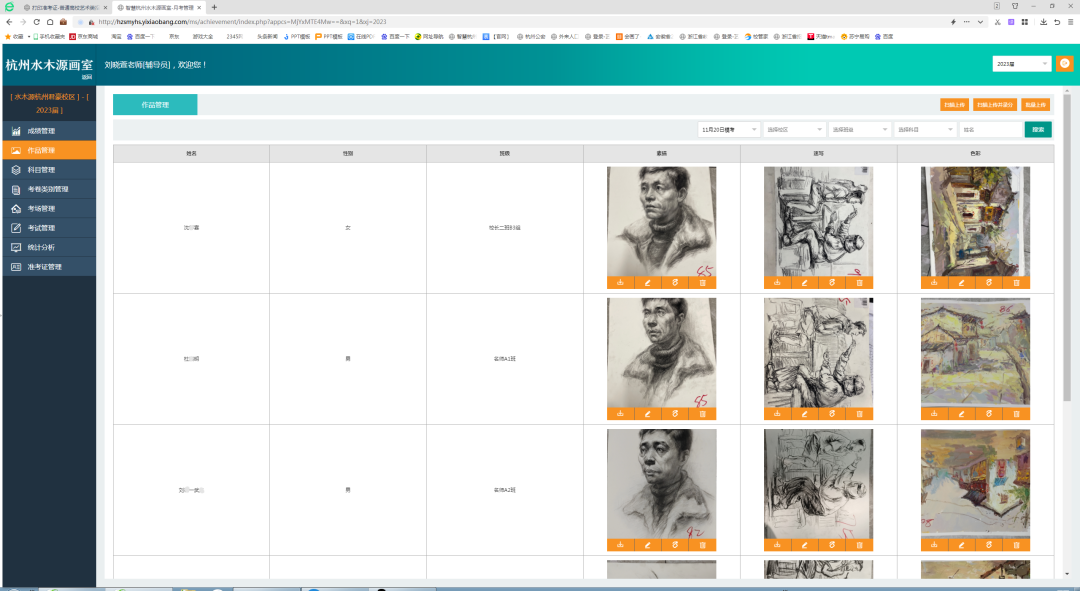Open the 11月20日模考 exam dropdown
Image resolution: width=1080 pixels, height=591 pixels.
(x=728, y=129)
